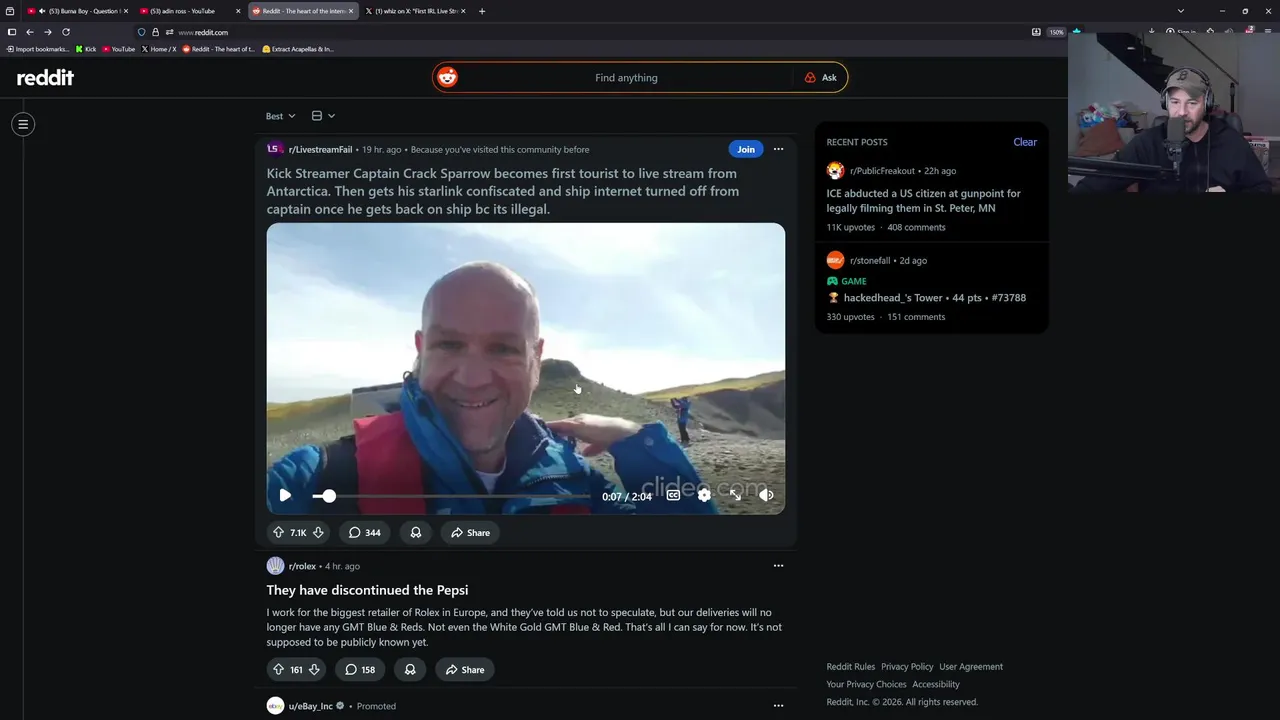1280x720 pixels.
Task: Open the Accessibility footer link
Action: [x=936, y=685]
